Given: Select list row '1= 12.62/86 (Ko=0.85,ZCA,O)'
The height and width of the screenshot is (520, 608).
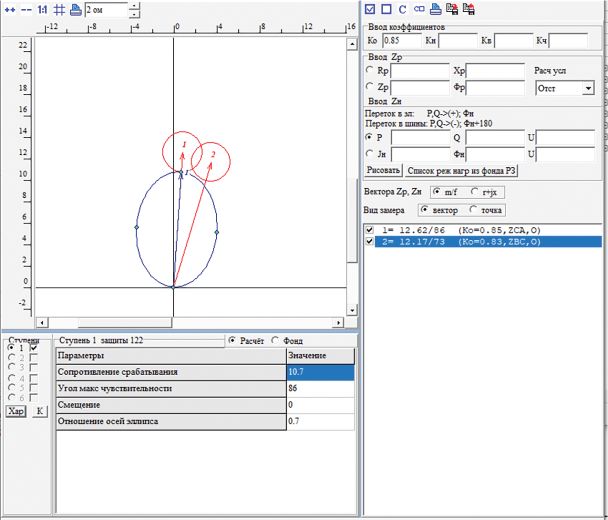Looking at the screenshot, I should (488, 230).
